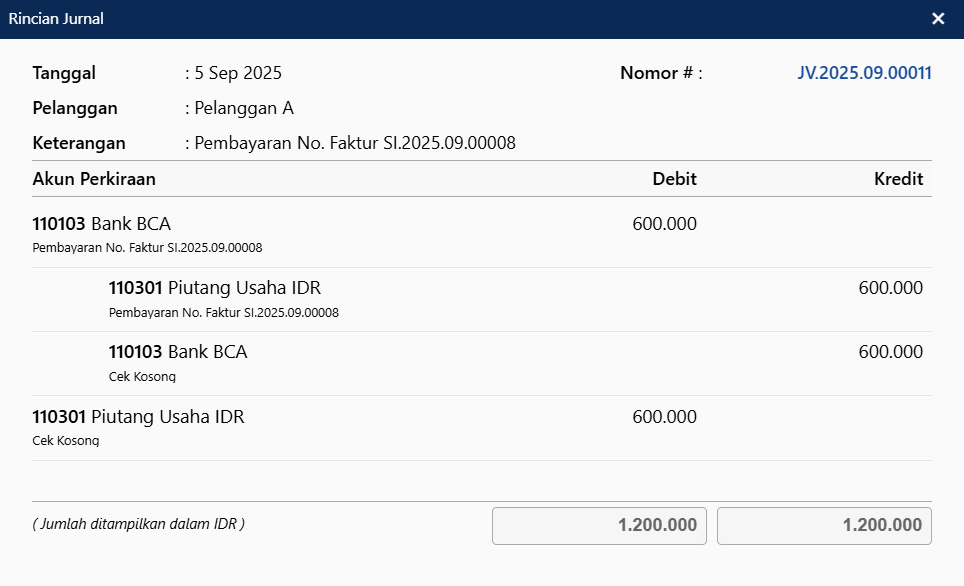Select indented 110103 Bank BCA credit entry
The height and width of the screenshot is (586, 964).
pyautogui.click(x=177, y=352)
